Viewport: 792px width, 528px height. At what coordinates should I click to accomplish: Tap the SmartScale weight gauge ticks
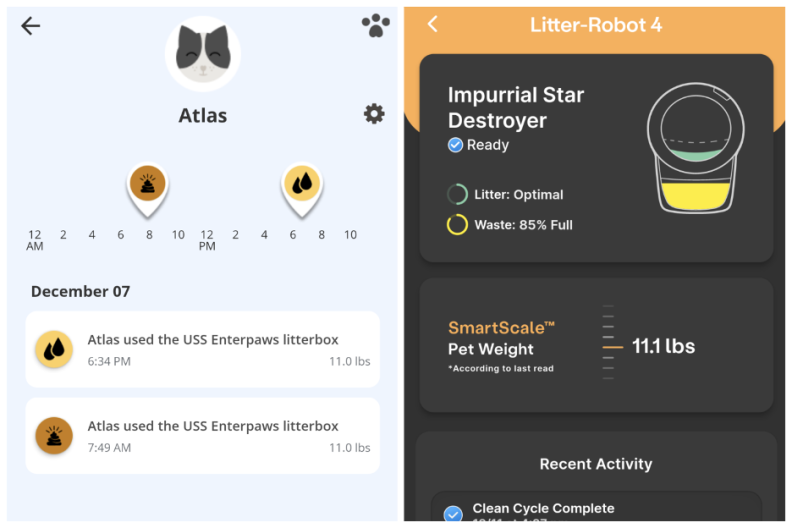tap(611, 343)
